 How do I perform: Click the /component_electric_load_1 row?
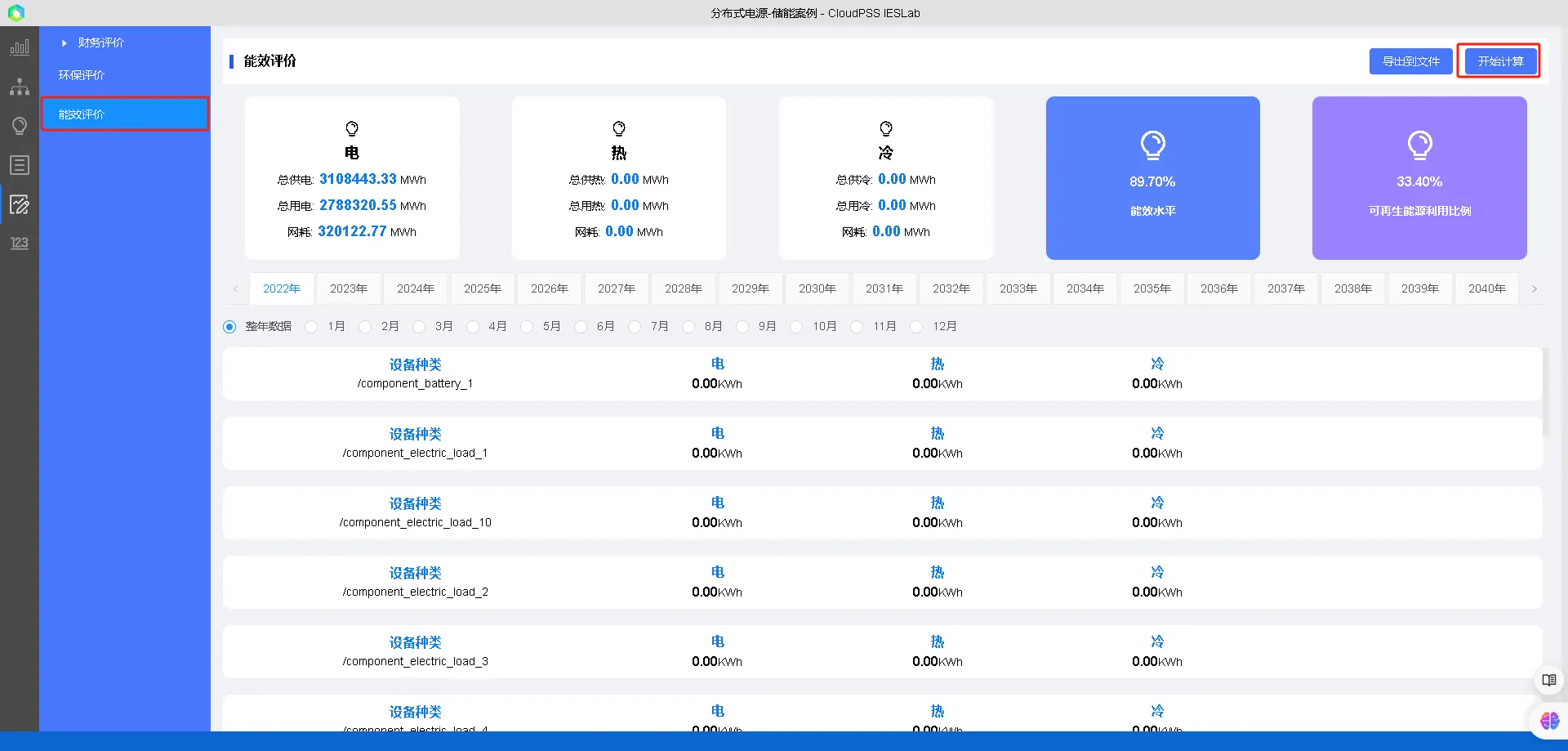pyautogui.click(x=883, y=443)
